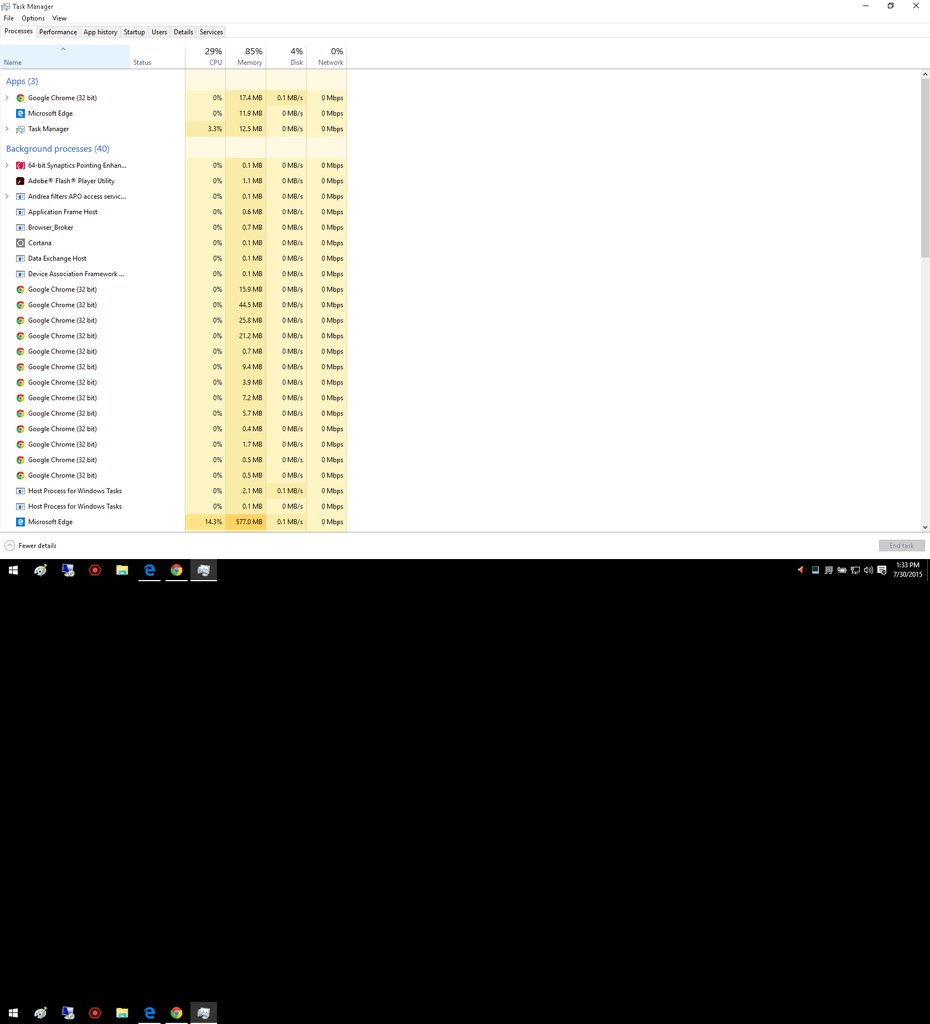The width and height of the screenshot is (930, 1024).
Task: Expand the Google Chrome app entry
Action: [x=7, y=98]
